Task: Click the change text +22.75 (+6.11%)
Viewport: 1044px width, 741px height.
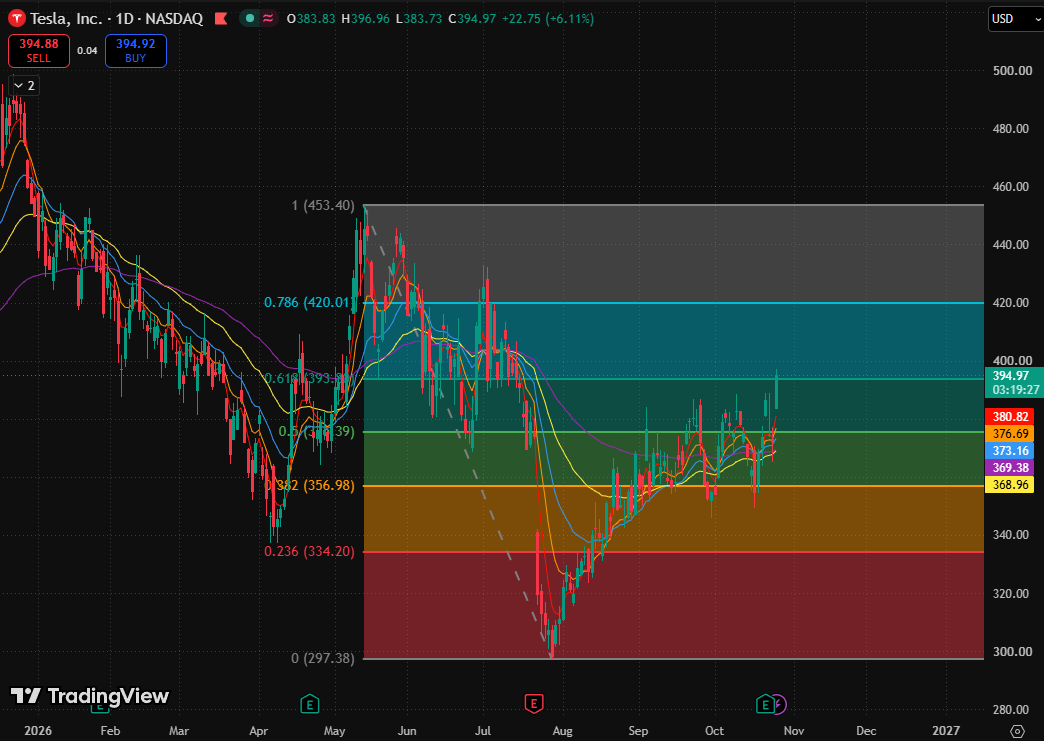Action: click(547, 19)
